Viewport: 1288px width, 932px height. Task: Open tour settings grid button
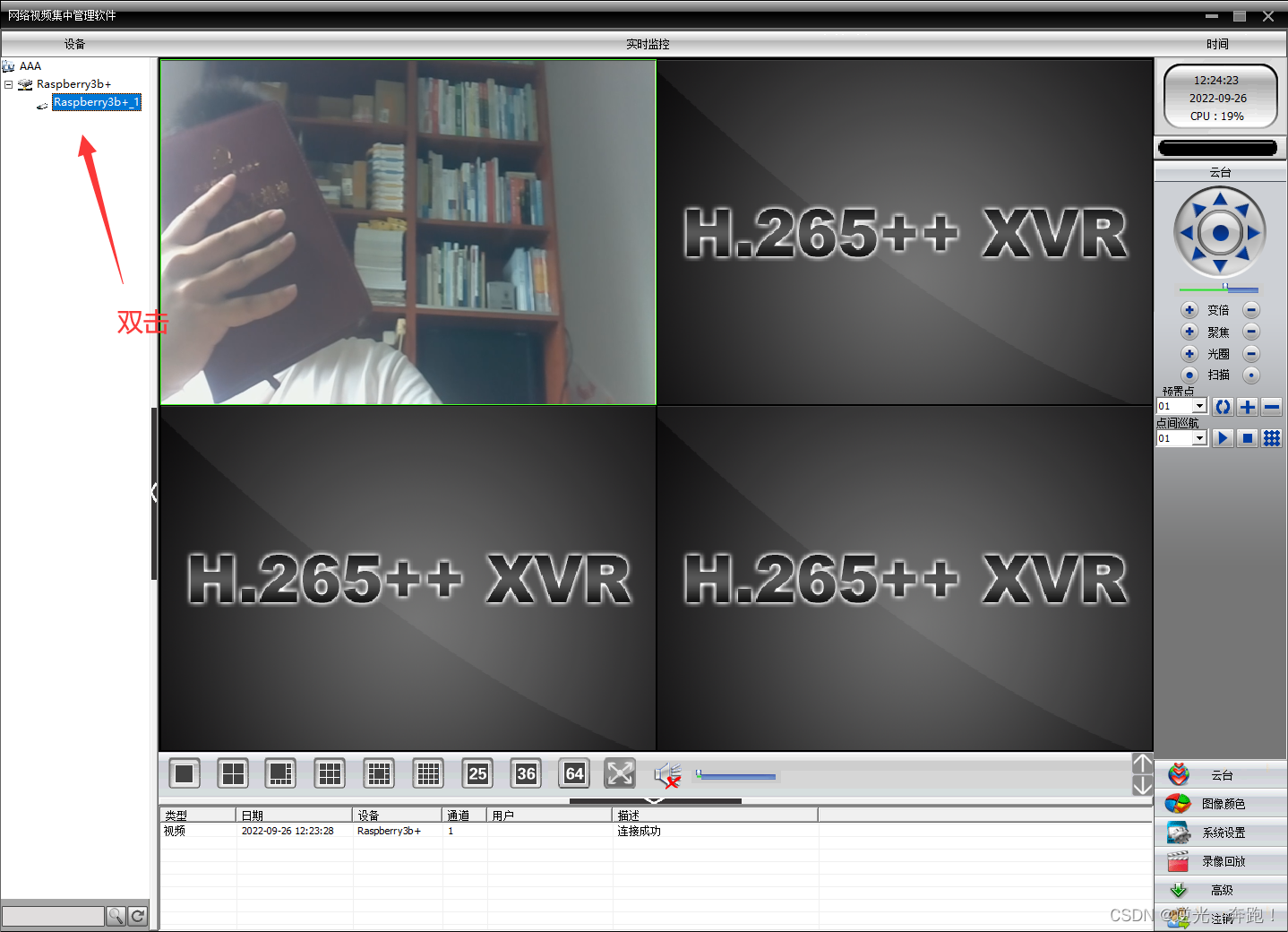point(1271,438)
